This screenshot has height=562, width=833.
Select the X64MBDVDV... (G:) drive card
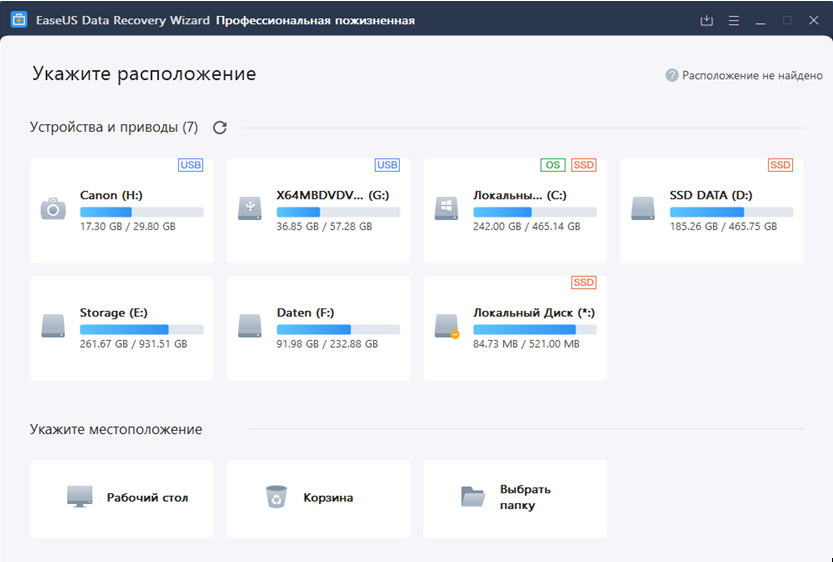[x=318, y=210]
